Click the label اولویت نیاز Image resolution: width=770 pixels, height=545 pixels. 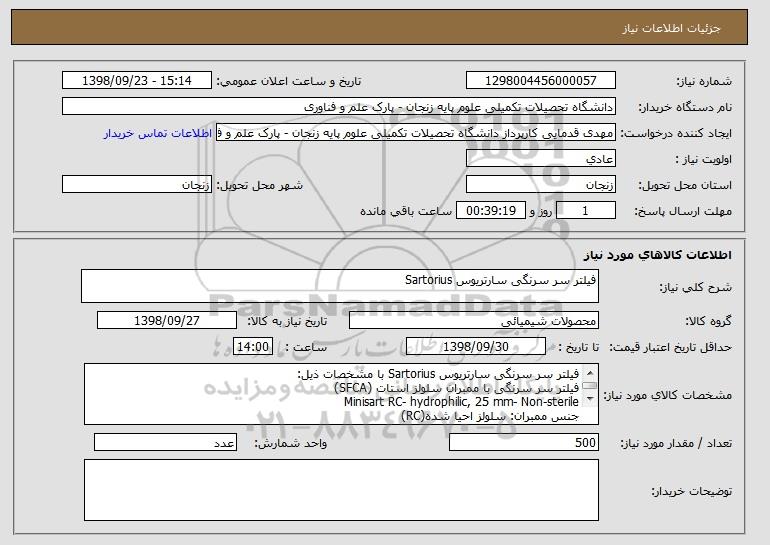pos(704,159)
